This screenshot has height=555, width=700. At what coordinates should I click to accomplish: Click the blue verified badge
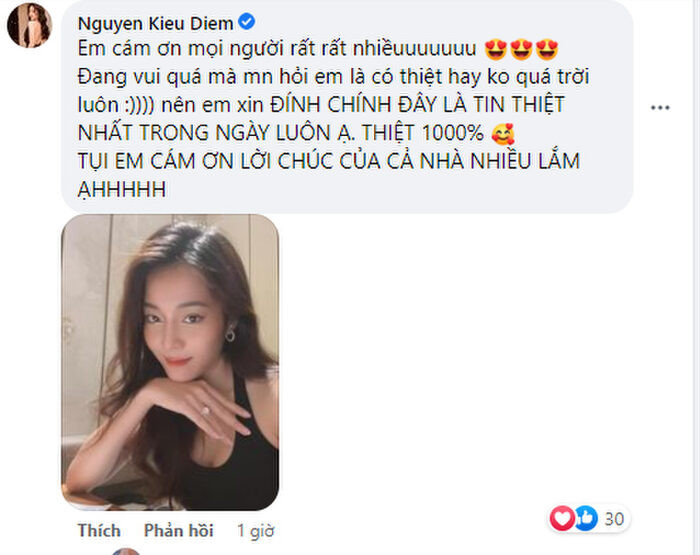pos(246,21)
